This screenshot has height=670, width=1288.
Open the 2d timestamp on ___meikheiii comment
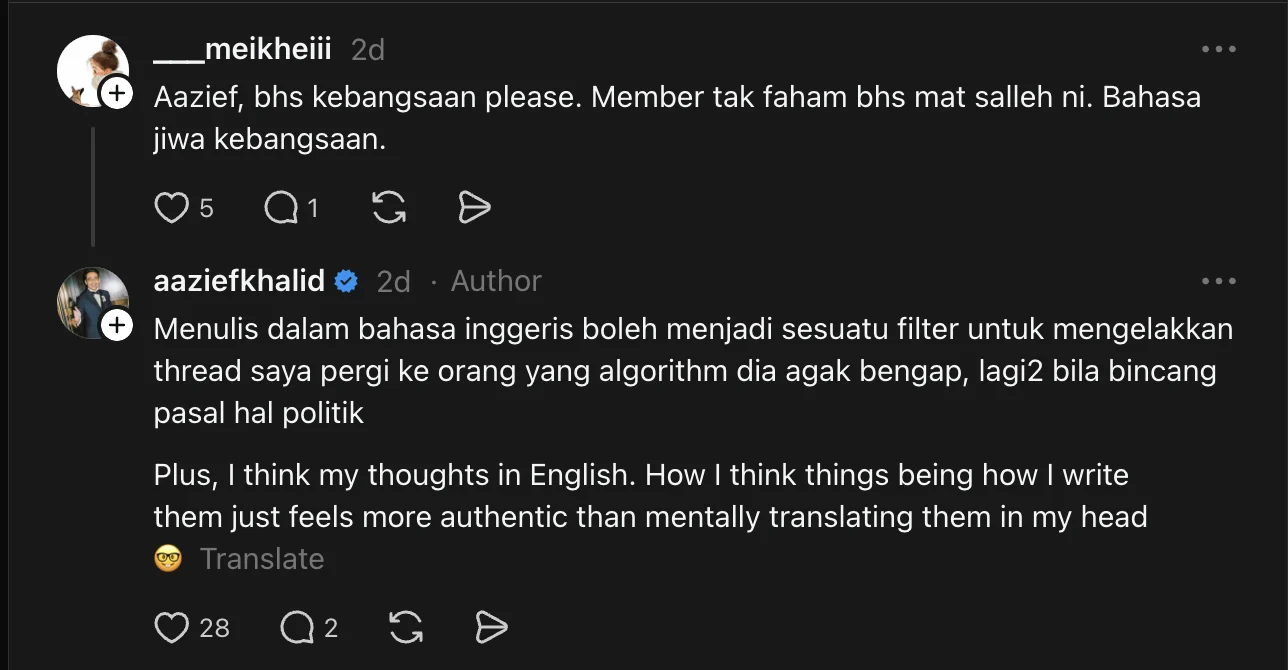pyautogui.click(x=368, y=49)
